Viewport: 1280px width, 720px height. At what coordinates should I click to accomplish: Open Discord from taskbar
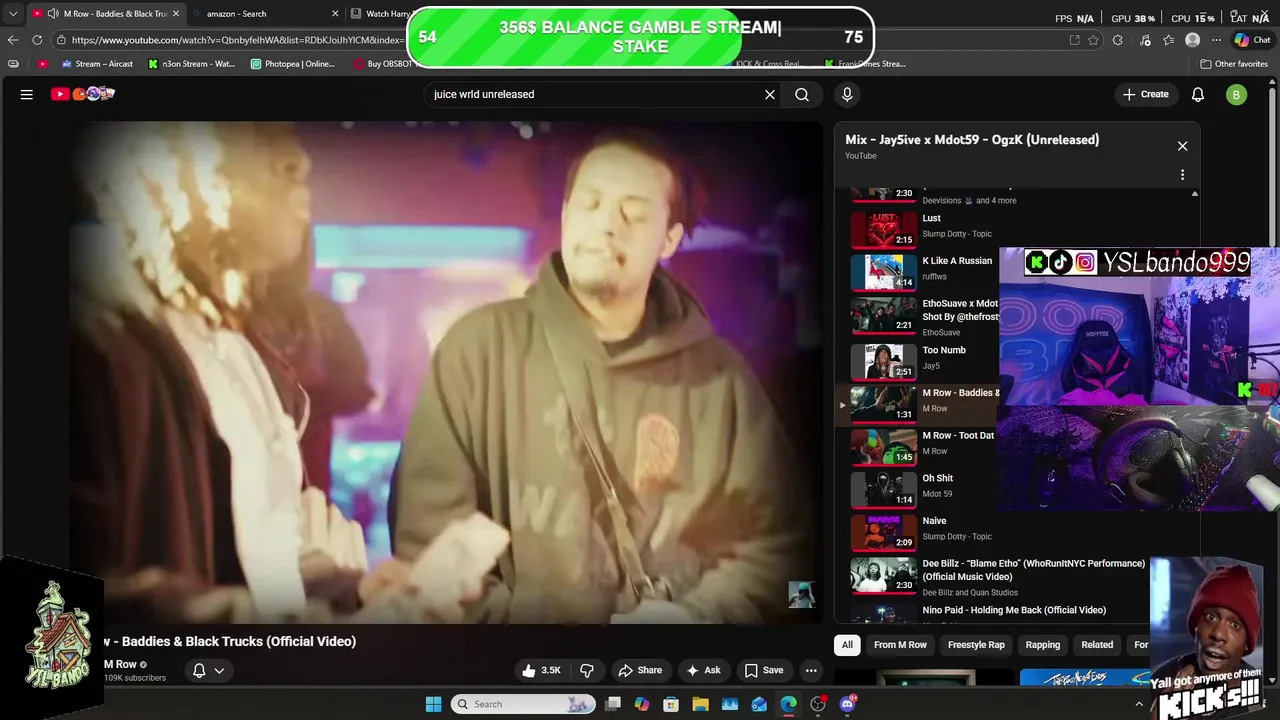click(848, 704)
